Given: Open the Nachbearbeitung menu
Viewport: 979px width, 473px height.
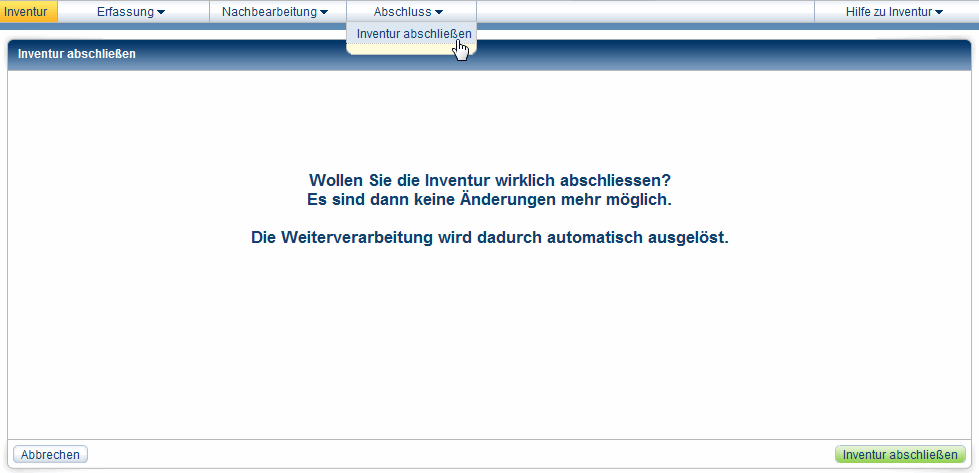Looking at the screenshot, I should coord(269,12).
